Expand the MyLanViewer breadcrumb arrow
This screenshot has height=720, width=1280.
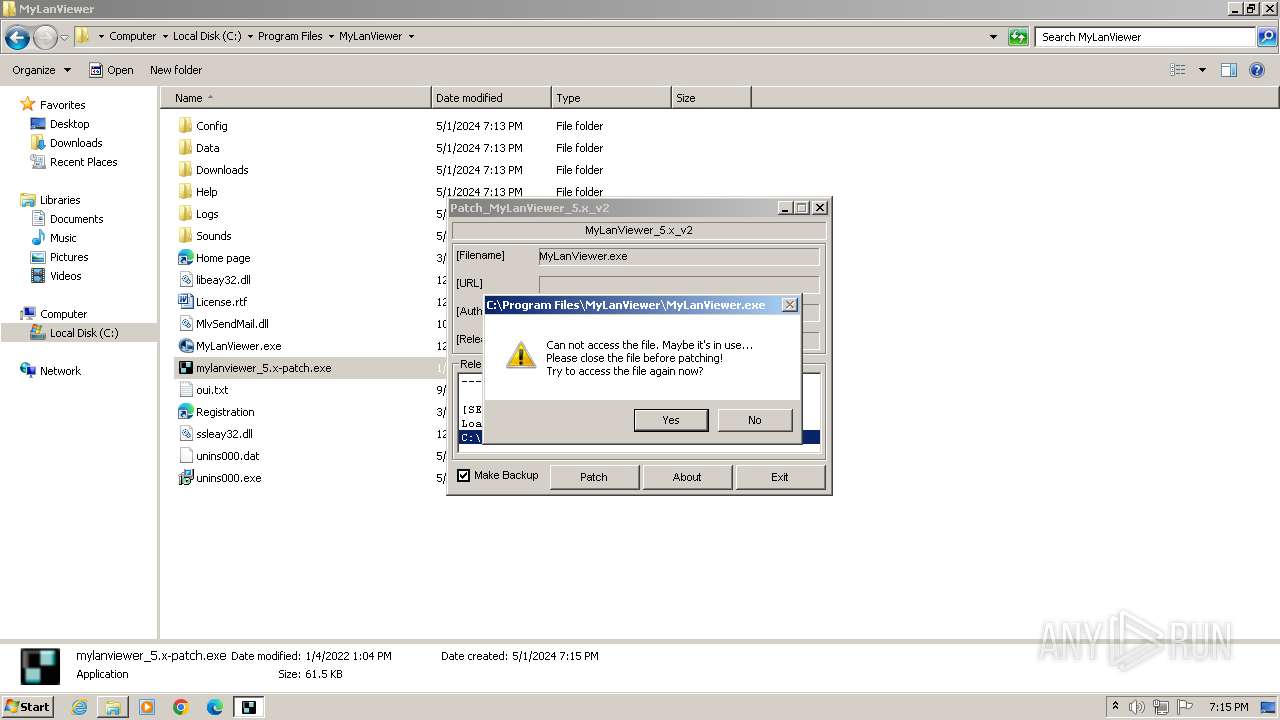[x=411, y=36]
